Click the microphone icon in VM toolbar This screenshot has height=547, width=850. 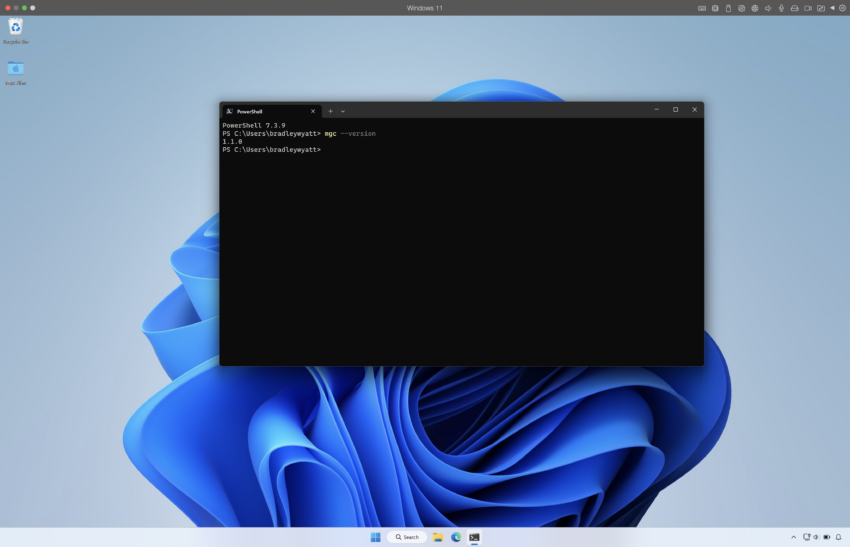(x=781, y=8)
